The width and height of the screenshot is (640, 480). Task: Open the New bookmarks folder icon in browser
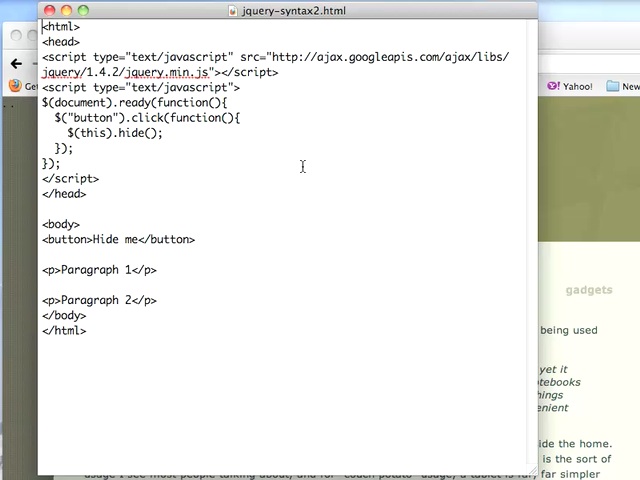tap(612, 86)
